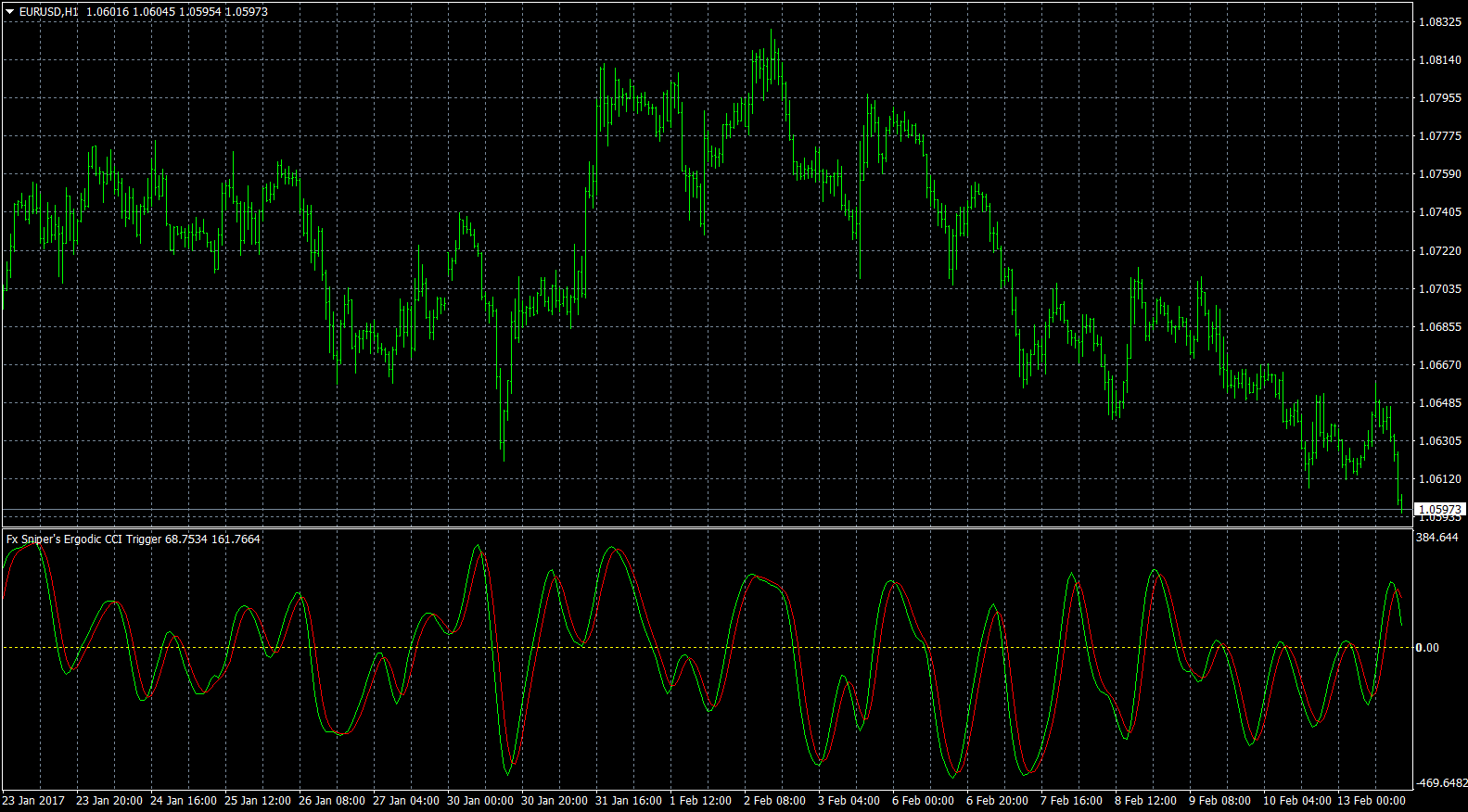Select the indicator zero level 0.00 label
Image resolution: width=1468 pixels, height=812 pixels.
(1427, 648)
